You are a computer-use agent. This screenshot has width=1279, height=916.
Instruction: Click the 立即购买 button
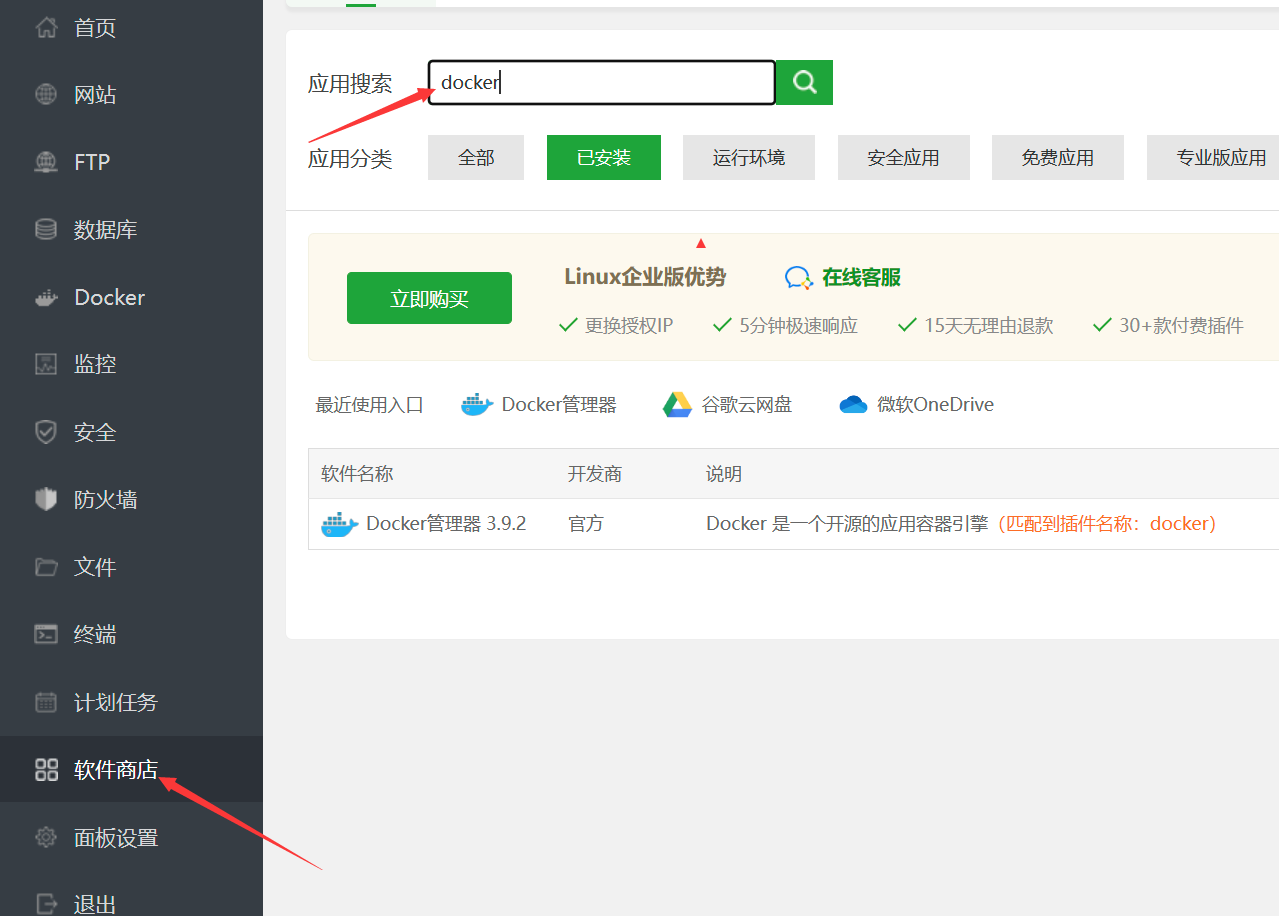pyautogui.click(x=429, y=299)
